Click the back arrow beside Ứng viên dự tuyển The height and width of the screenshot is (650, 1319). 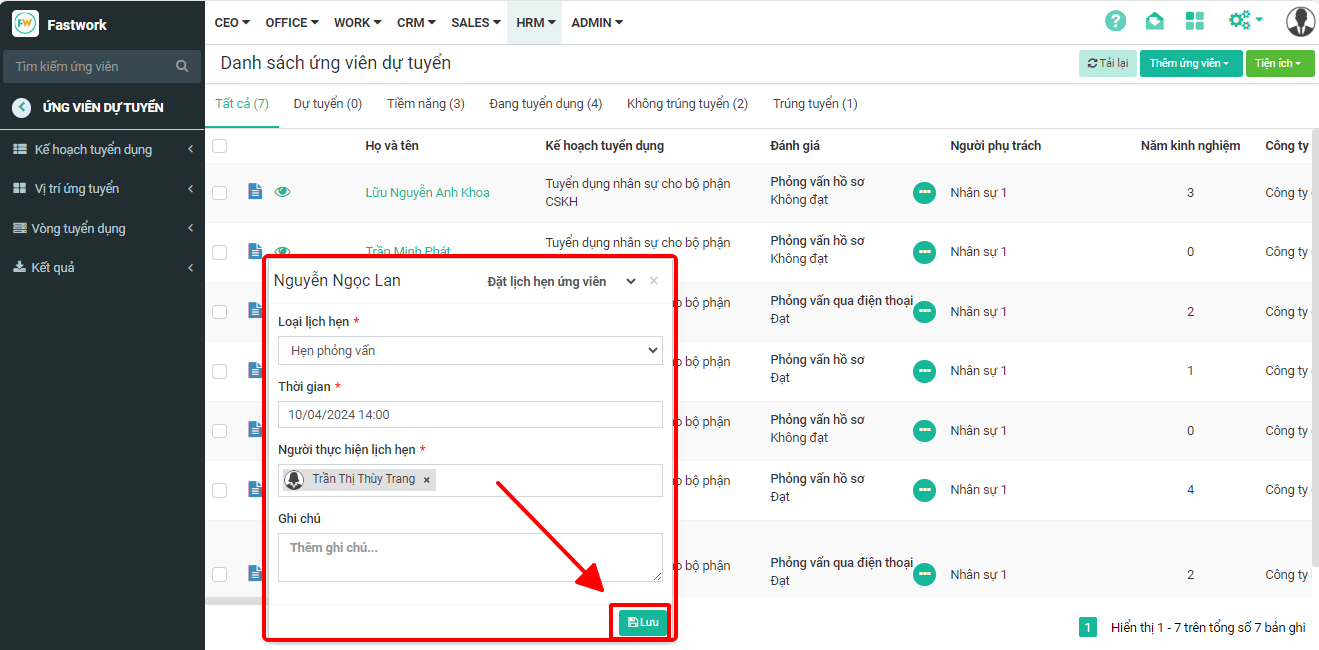click(x=21, y=108)
